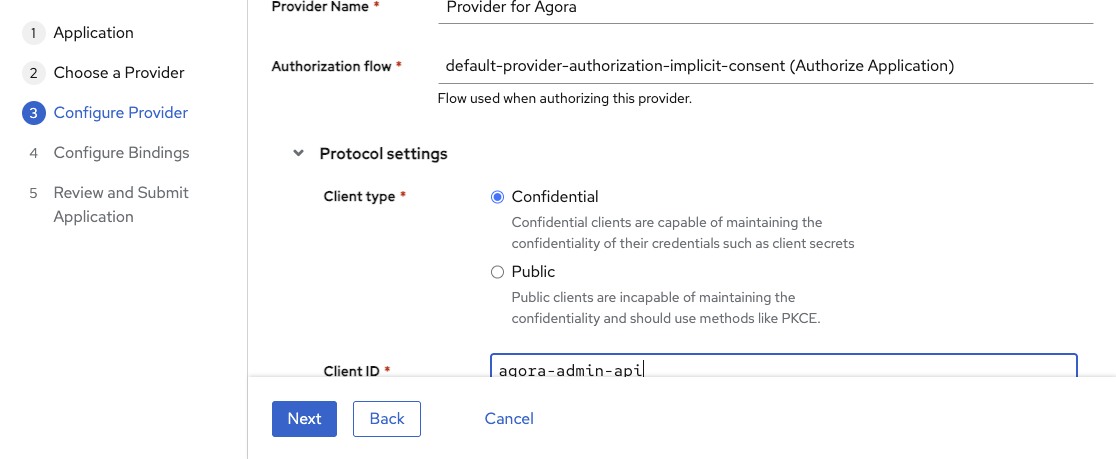1116x459 pixels.
Task: Click the Provider Name input field
Action: (765, 7)
